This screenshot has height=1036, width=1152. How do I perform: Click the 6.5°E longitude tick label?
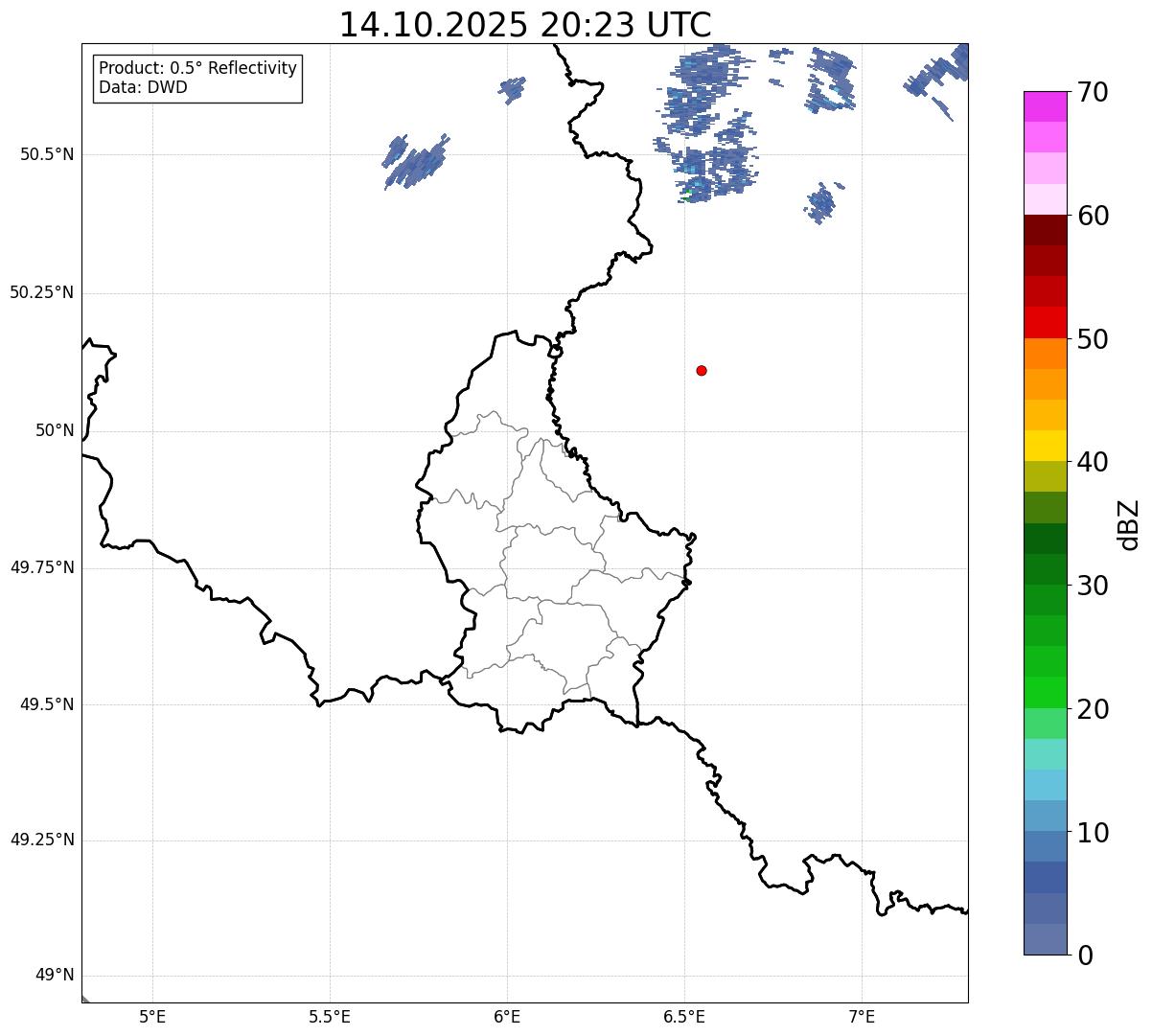684,1016
